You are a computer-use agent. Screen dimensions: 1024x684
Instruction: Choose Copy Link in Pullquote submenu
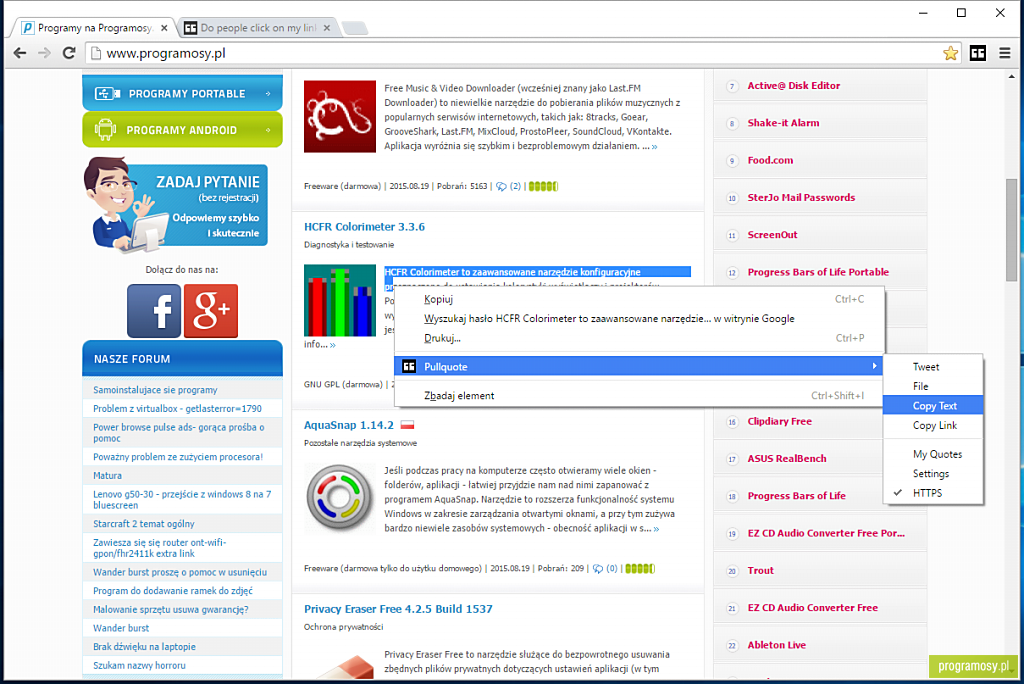[x=933, y=425]
